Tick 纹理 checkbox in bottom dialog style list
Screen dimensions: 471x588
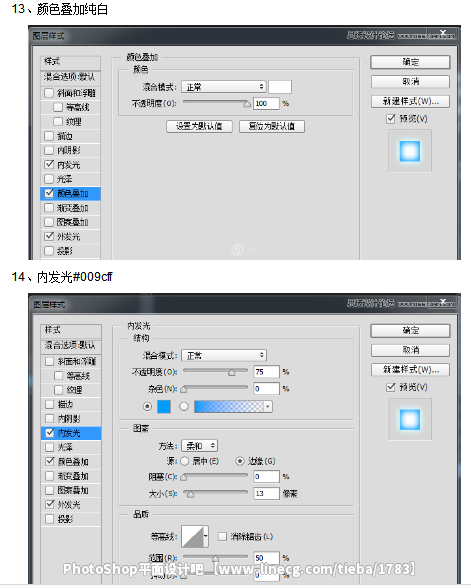coord(58,390)
